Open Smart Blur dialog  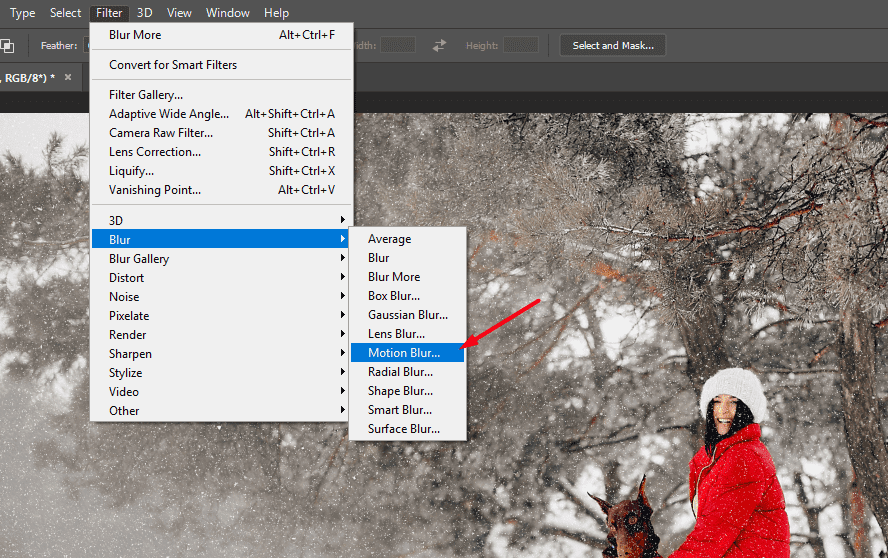pos(408,410)
